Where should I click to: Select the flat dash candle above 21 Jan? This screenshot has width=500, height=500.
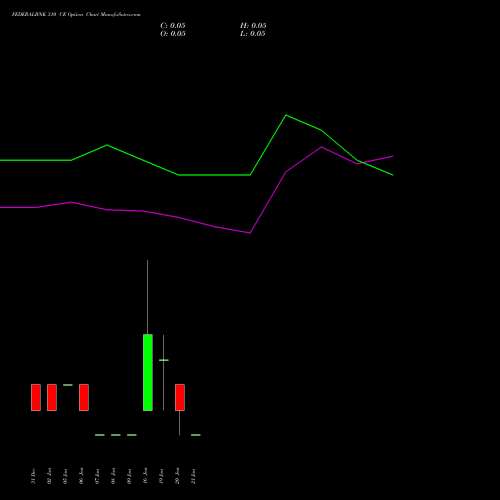[196, 435]
